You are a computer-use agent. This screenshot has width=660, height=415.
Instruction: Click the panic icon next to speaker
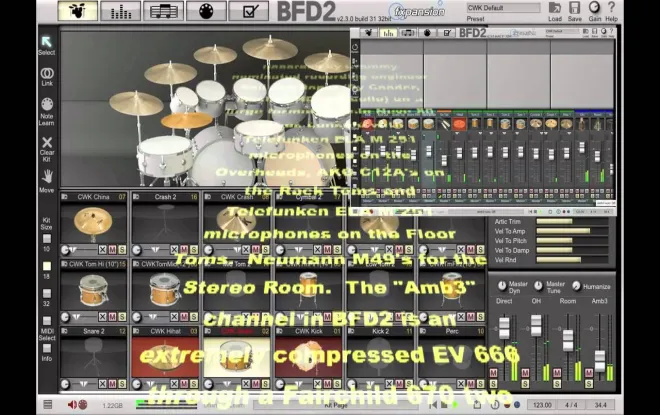[83, 405]
